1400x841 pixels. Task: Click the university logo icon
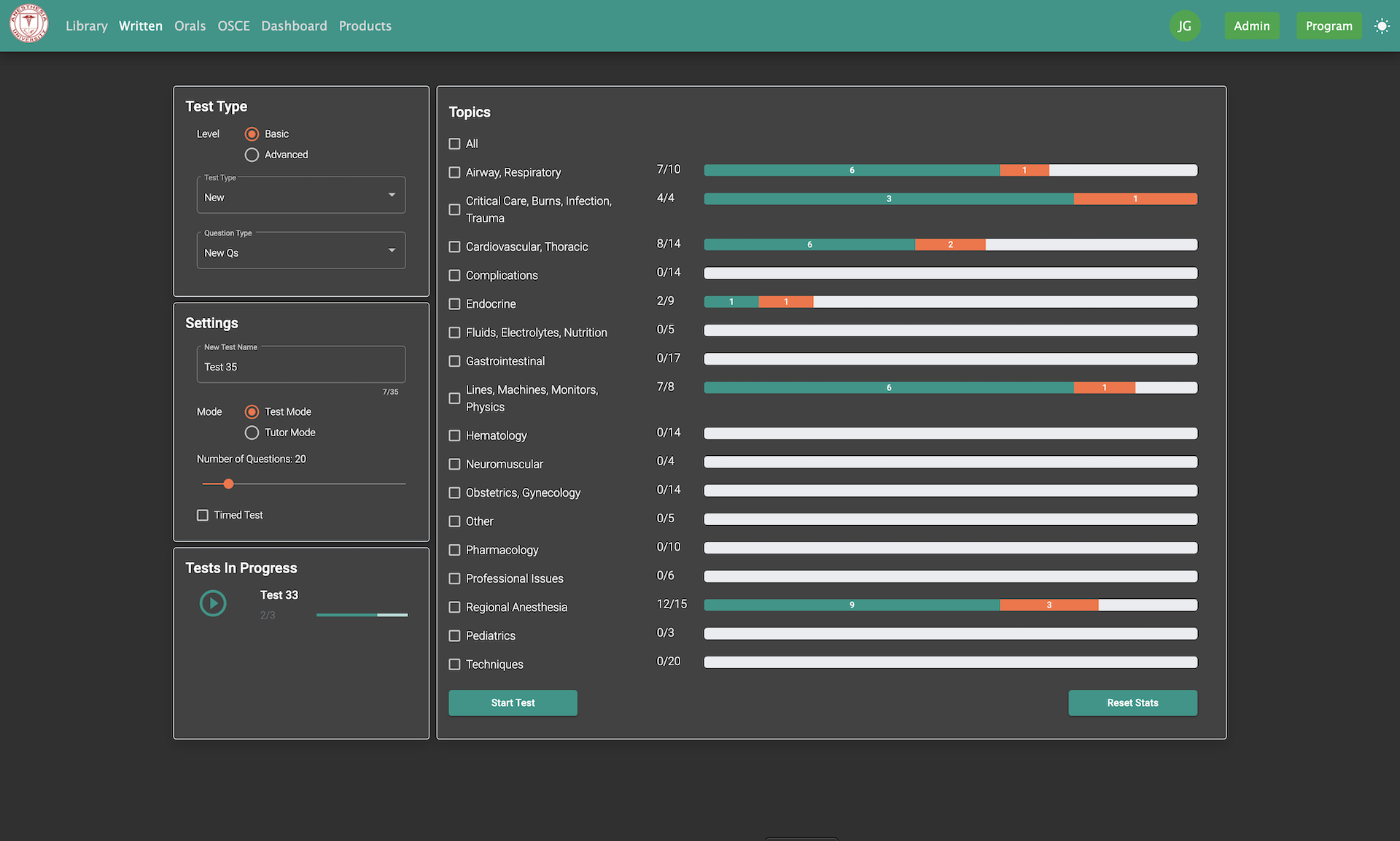pyautogui.click(x=29, y=24)
